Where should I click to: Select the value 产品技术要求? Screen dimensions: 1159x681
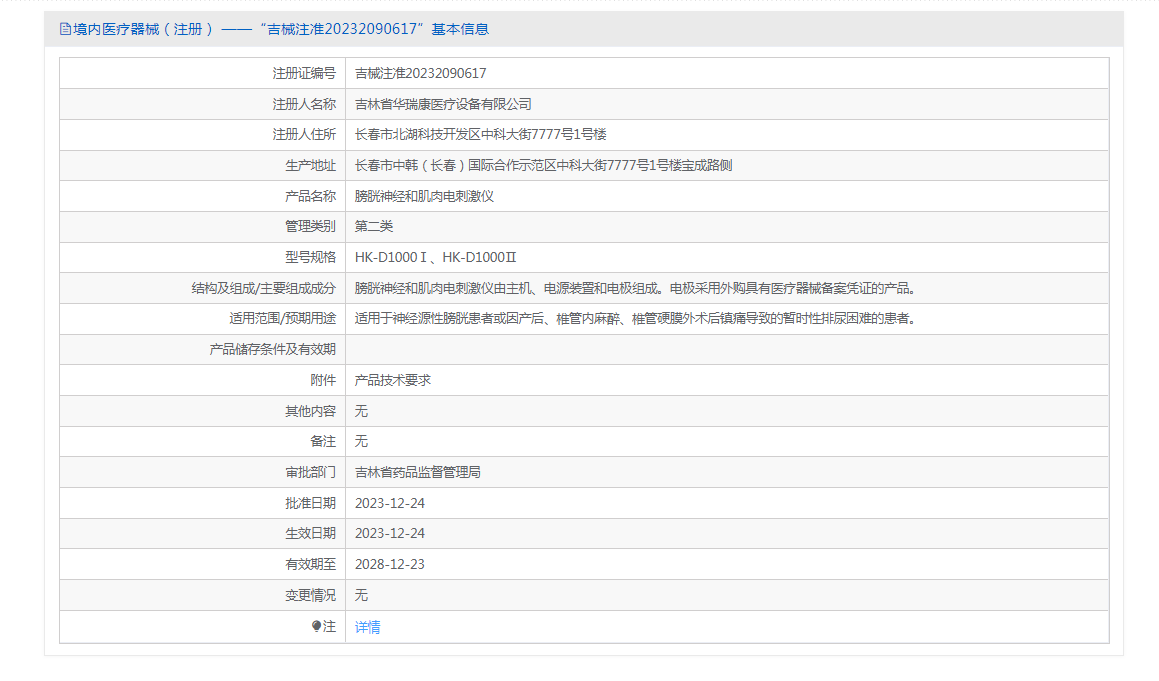pos(392,380)
